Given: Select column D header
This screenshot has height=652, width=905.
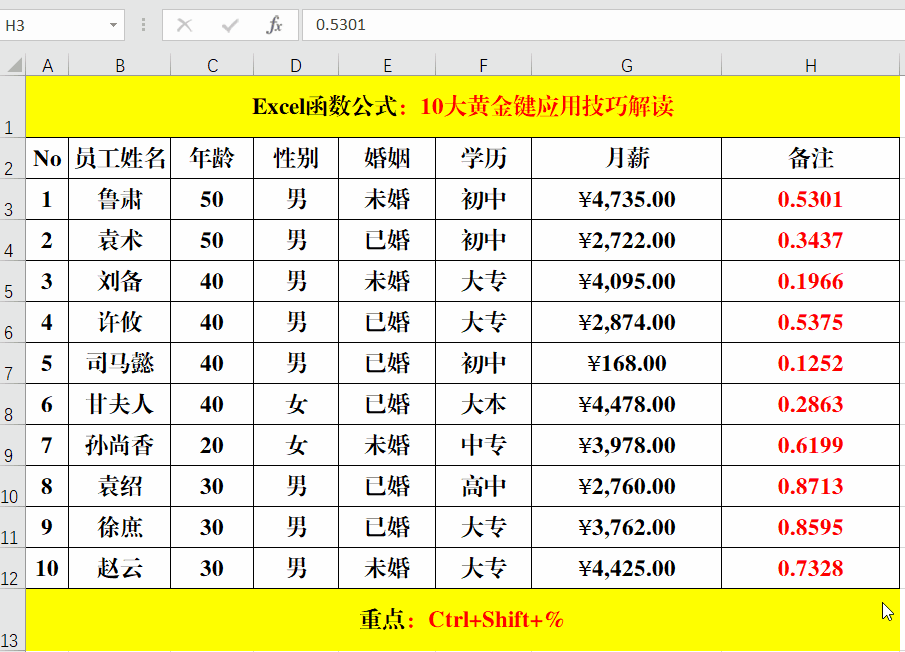Looking at the screenshot, I should (296, 65).
